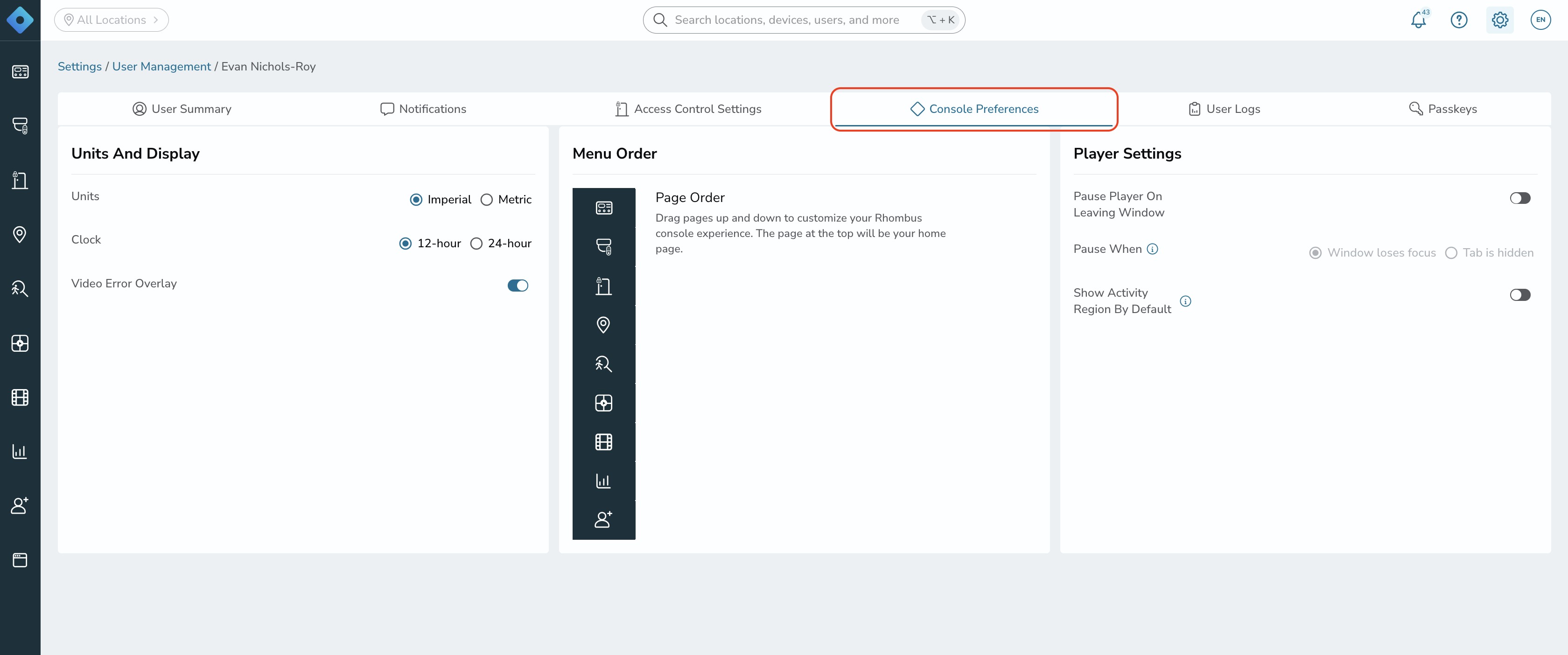Enable Pause Player On Leaving Window
Screen dimensions: 1568x655
pyautogui.click(x=1520, y=198)
